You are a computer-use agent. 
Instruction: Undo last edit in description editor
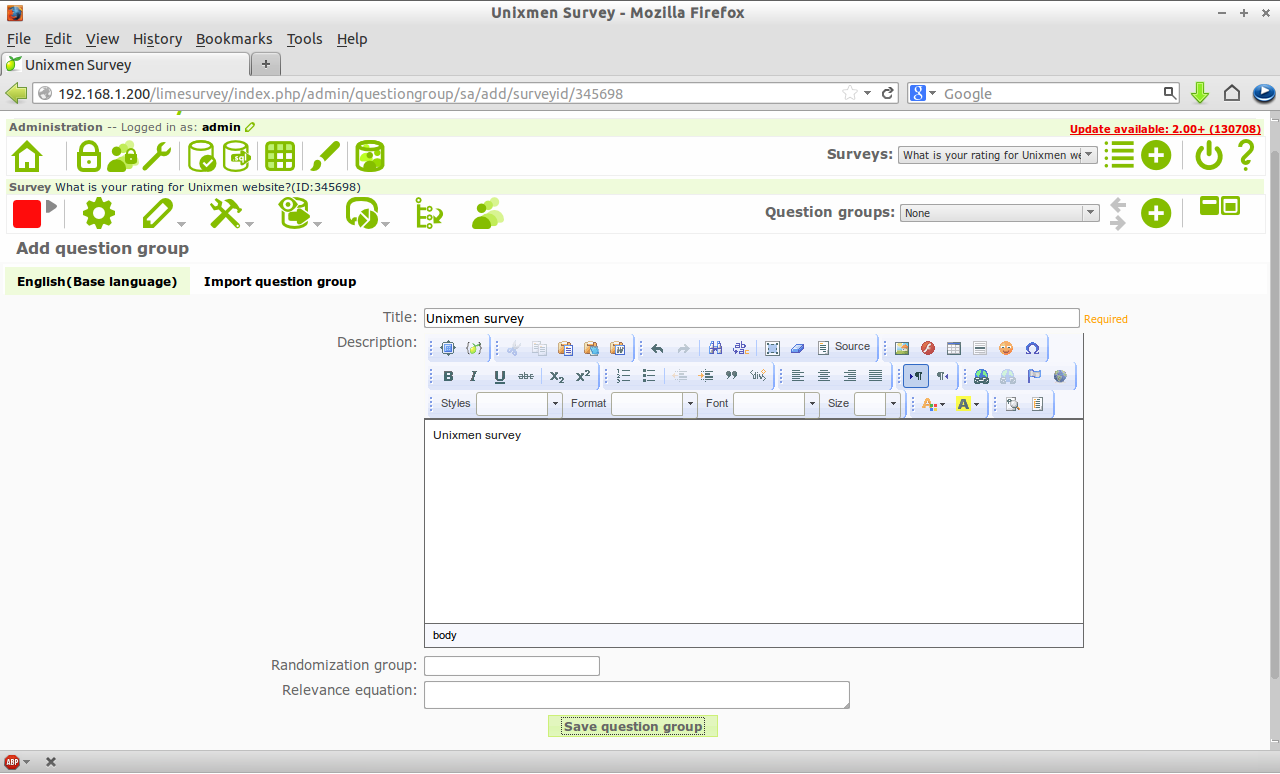pos(657,348)
